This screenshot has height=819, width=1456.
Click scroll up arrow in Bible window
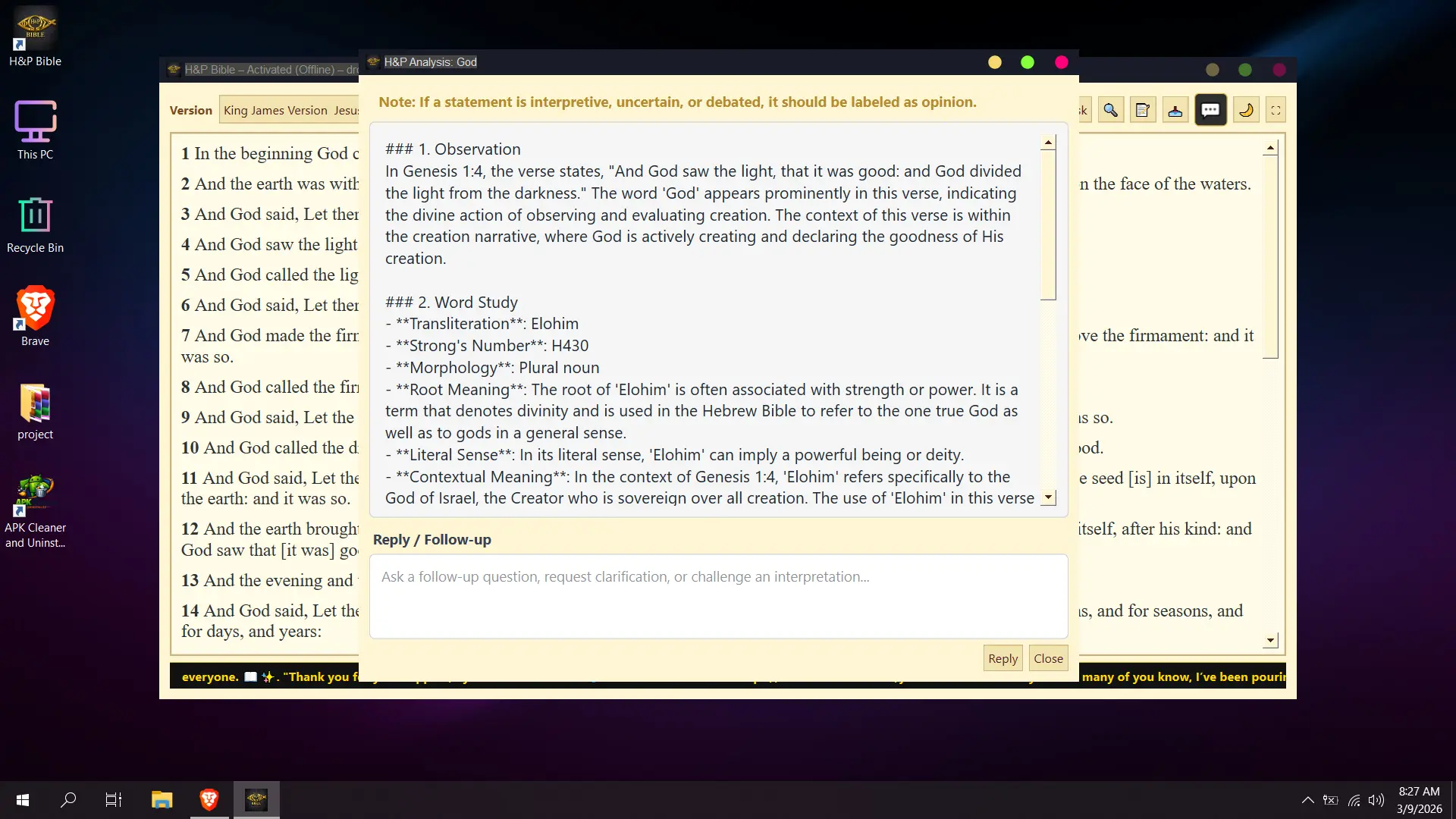[1270, 148]
